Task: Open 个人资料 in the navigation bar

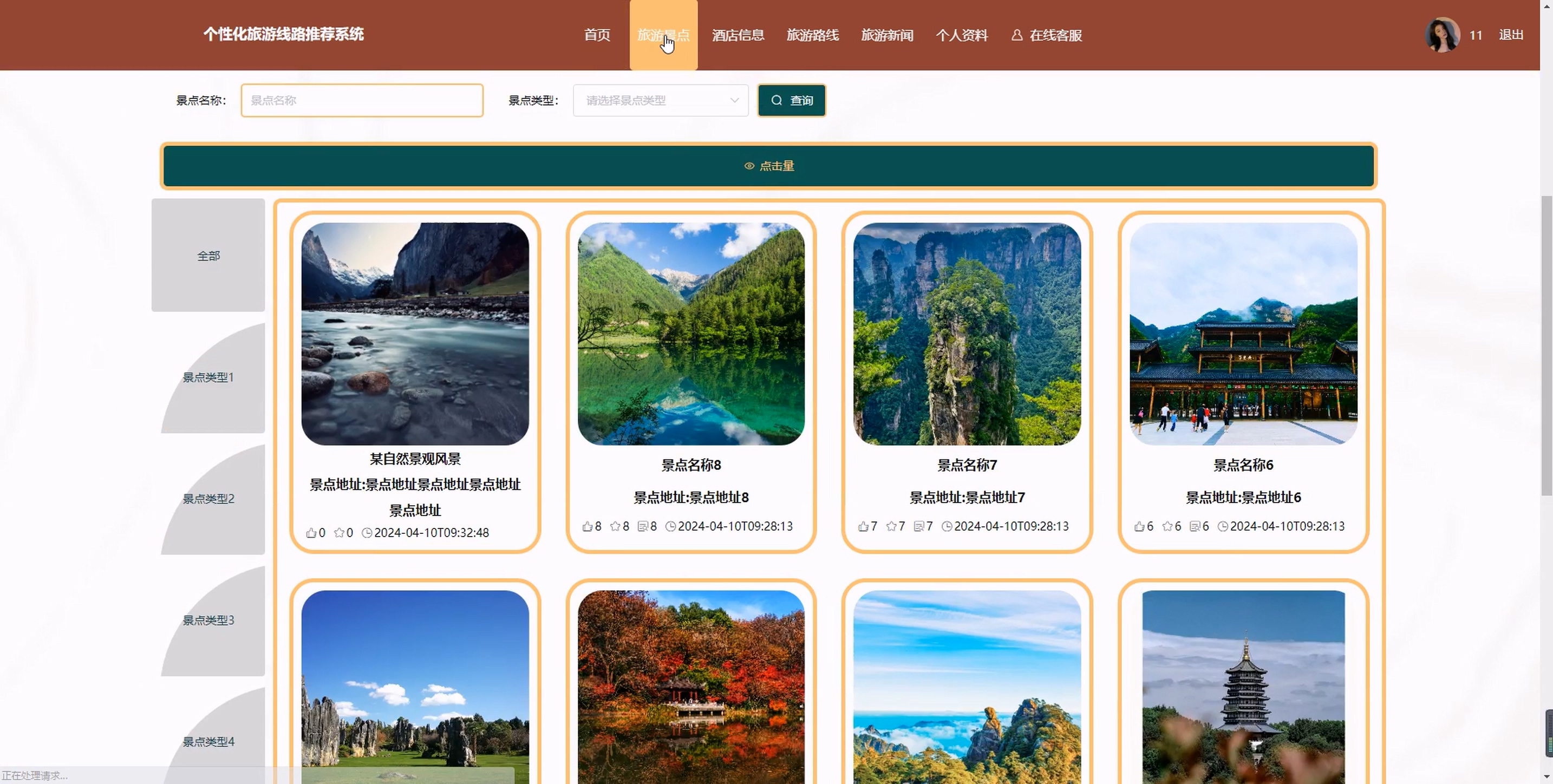Action: tap(962, 35)
